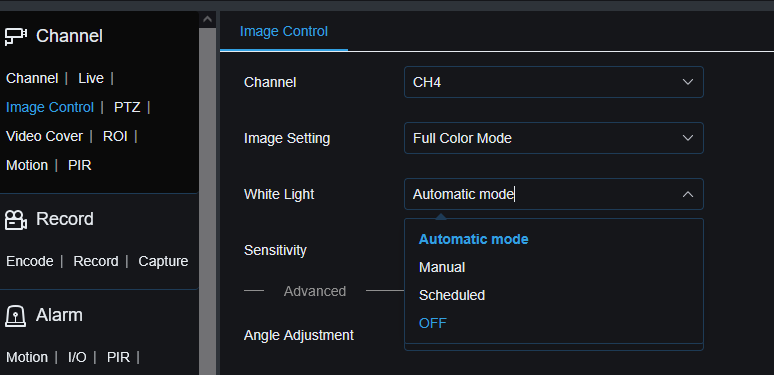This screenshot has width=774, height=375.
Task: Click the sidebar vertical scrollbar track
Action: coord(207,201)
